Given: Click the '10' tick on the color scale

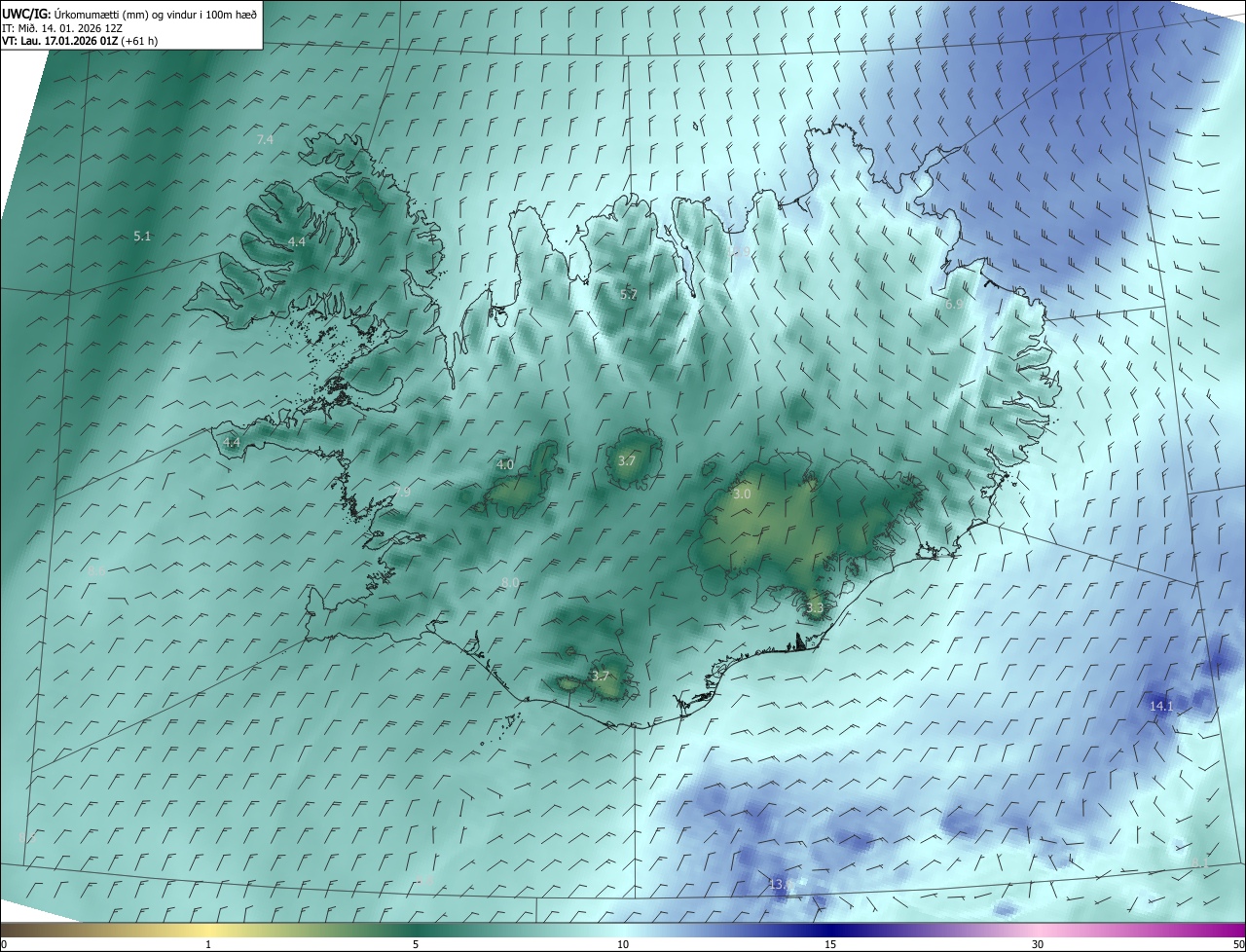Looking at the screenshot, I should 623,944.
